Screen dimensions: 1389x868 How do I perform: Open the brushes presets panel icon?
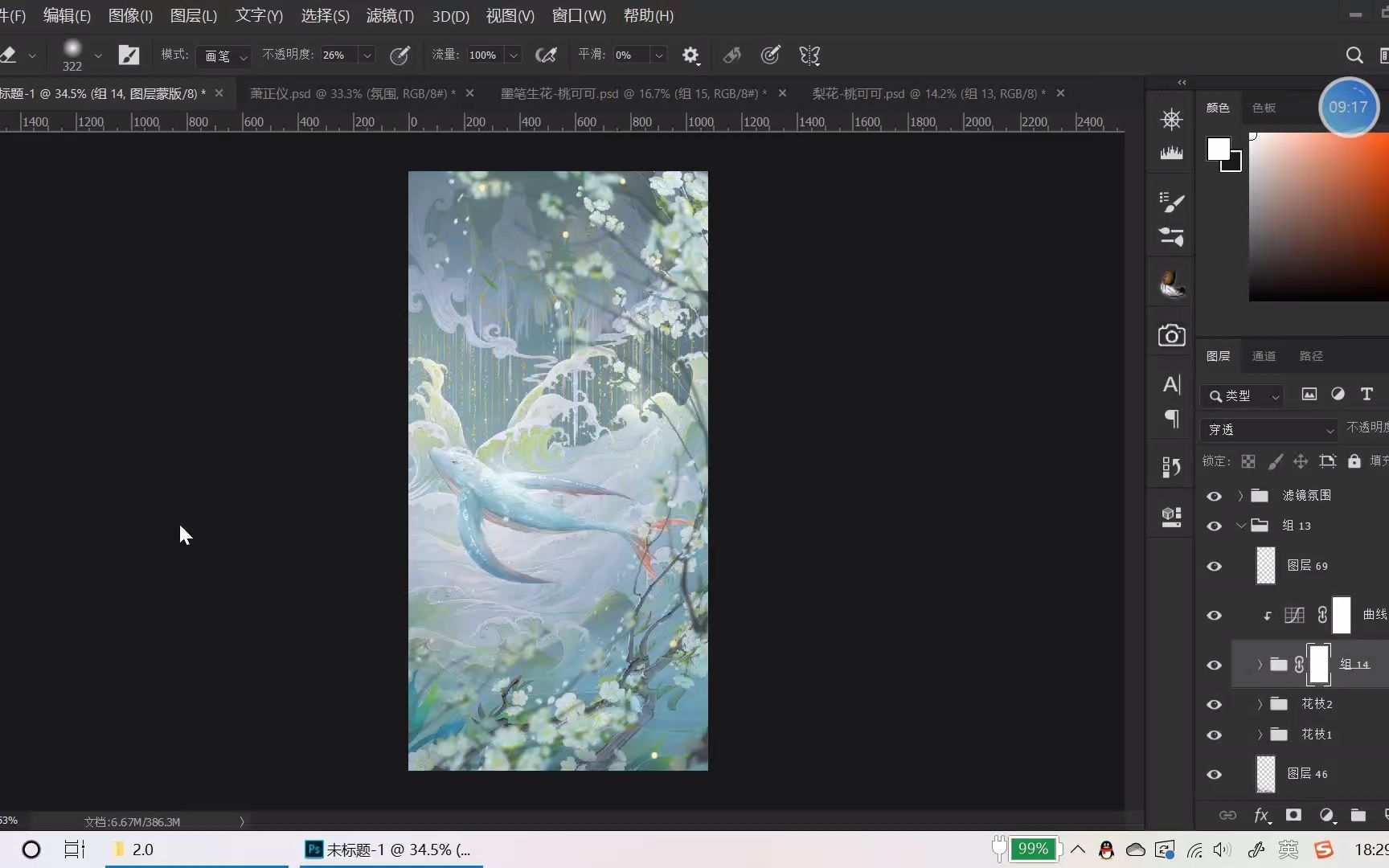coord(1171,236)
